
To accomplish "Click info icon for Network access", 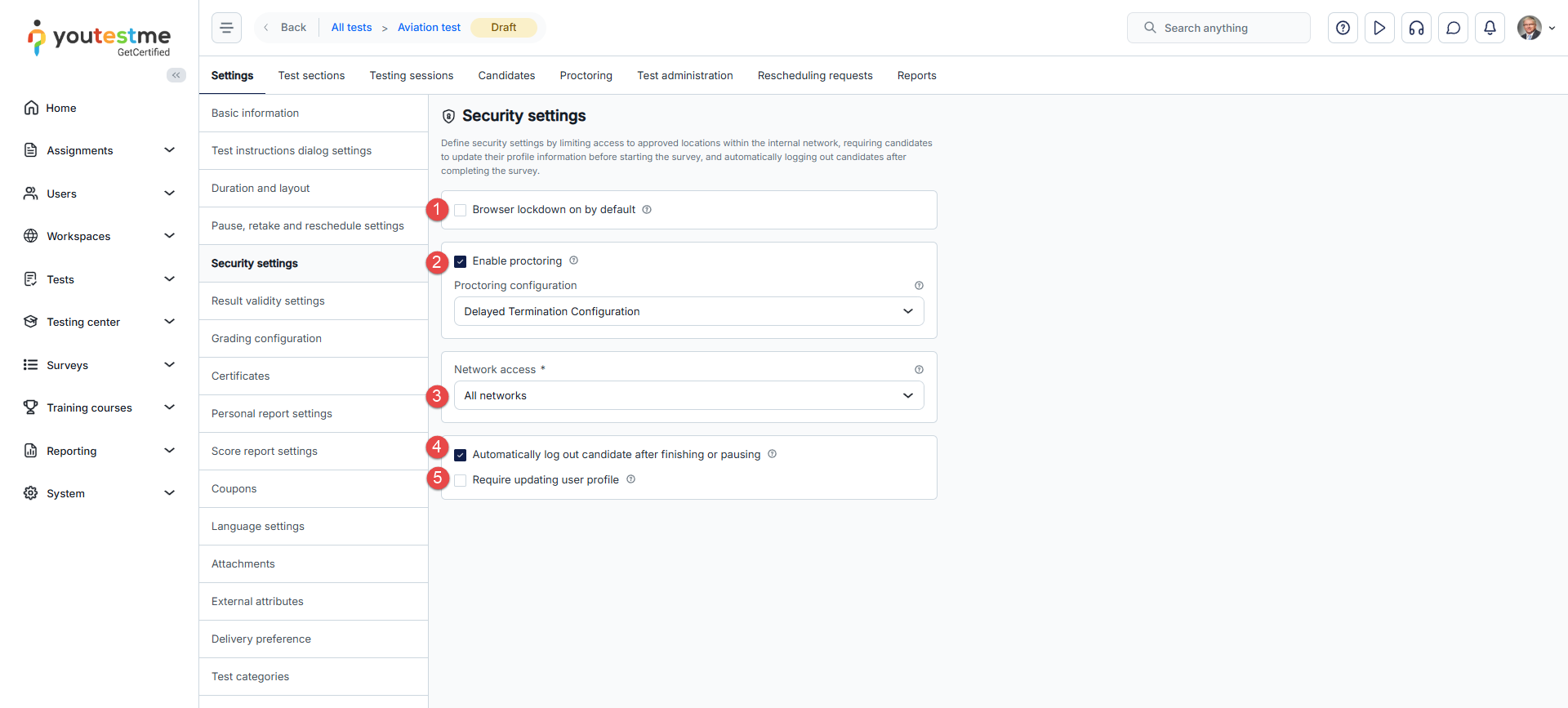I will pyautogui.click(x=919, y=370).
